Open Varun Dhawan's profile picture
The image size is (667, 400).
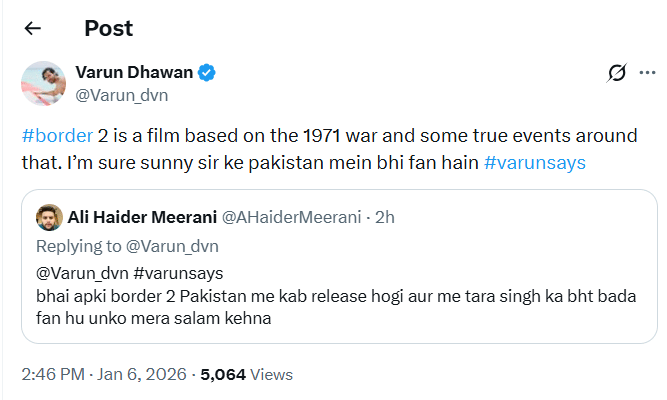tap(45, 83)
